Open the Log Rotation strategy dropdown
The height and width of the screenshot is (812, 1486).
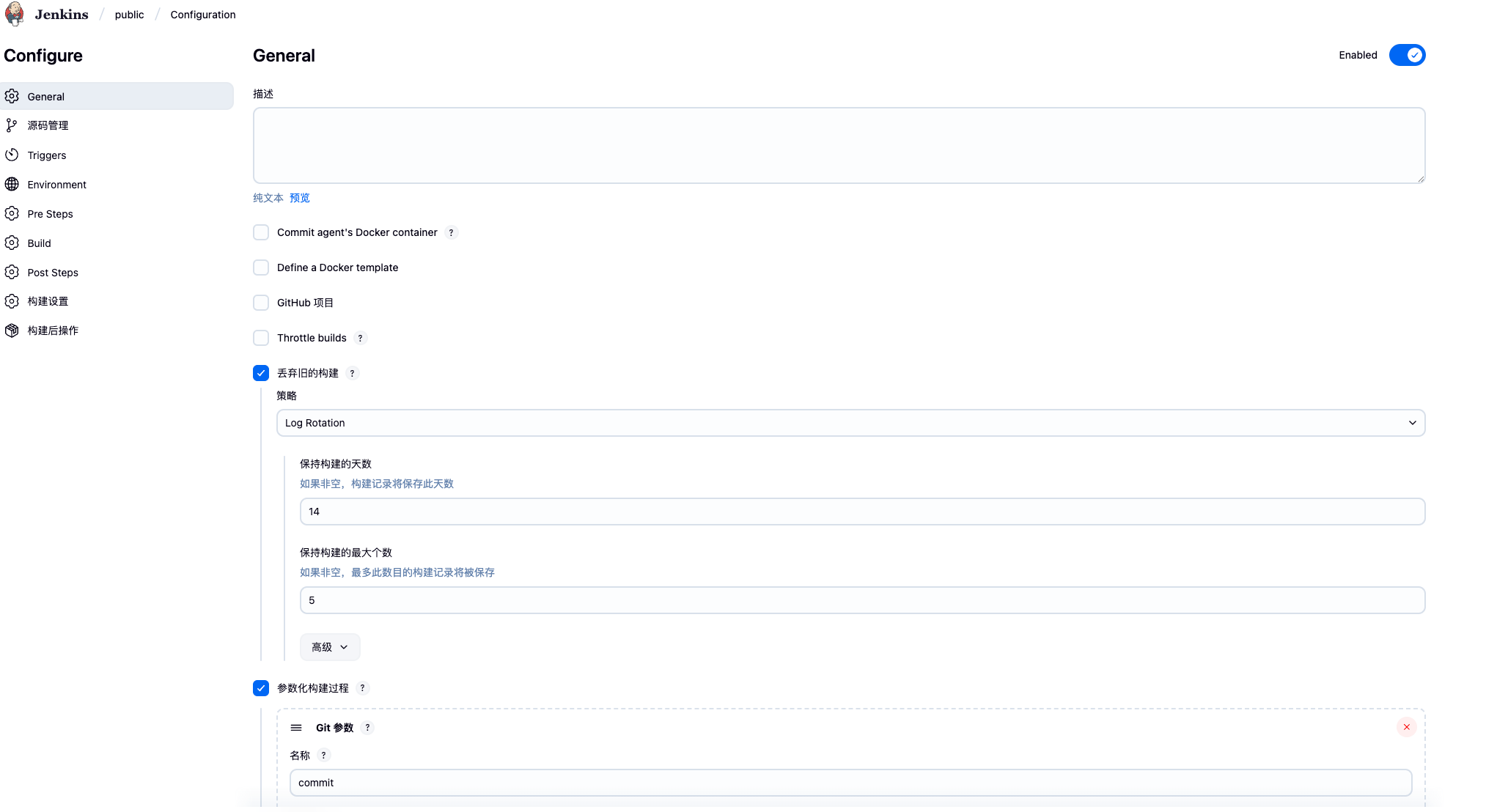pos(850,423)
